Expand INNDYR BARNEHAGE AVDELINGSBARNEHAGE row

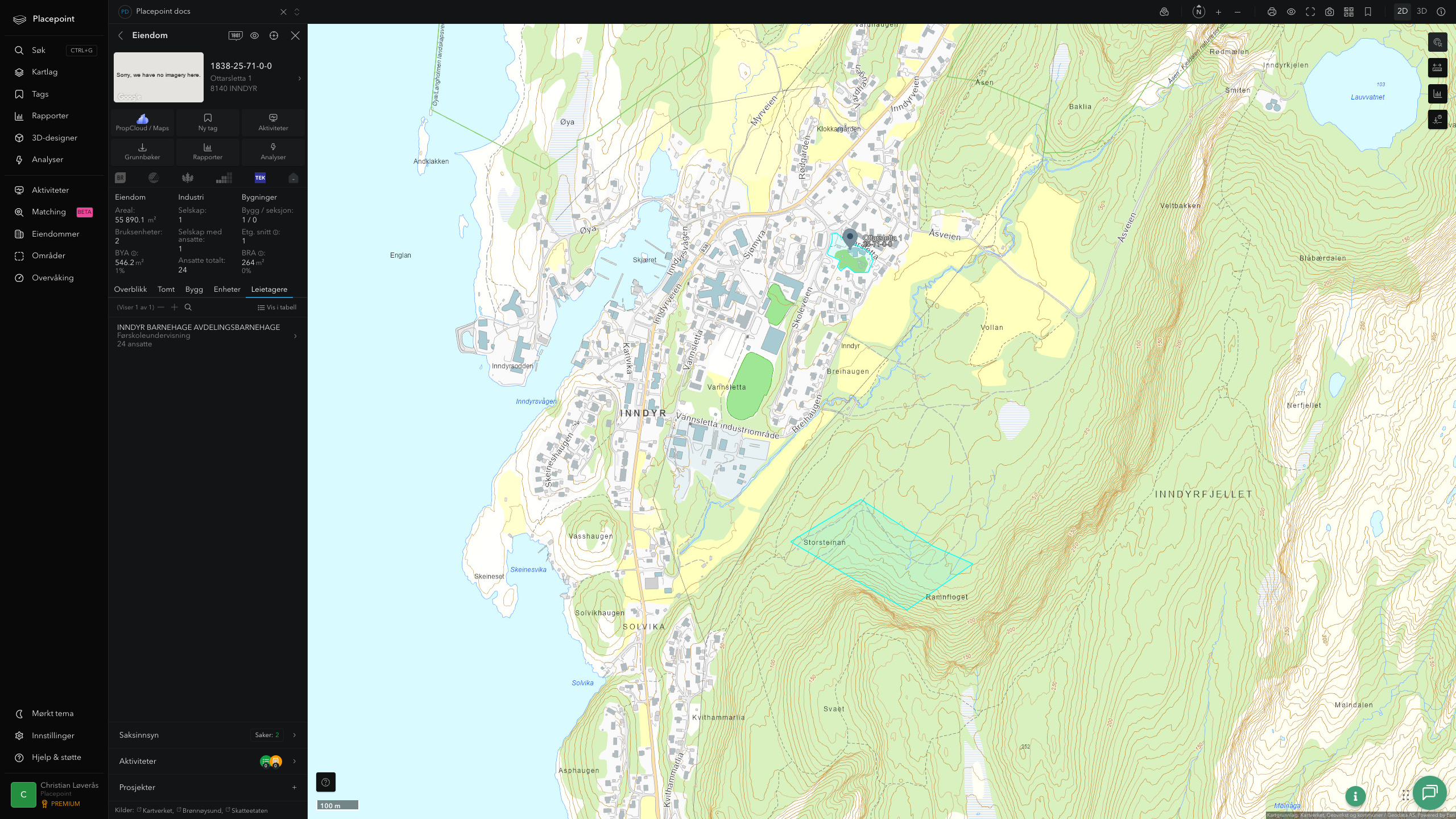[x=208, y=336]
